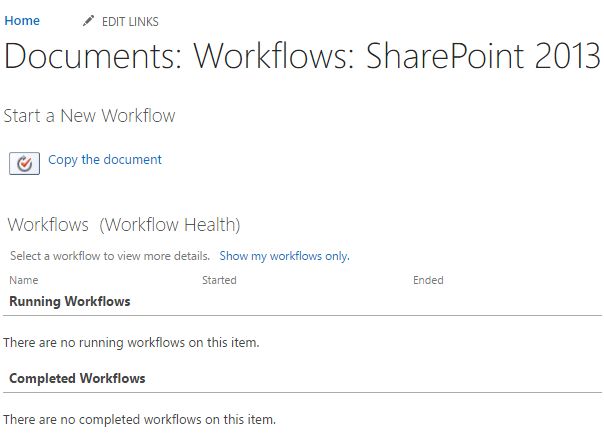The image size is (604, 444).
Task: Click the Ended column header
Action: pos(428,281)
